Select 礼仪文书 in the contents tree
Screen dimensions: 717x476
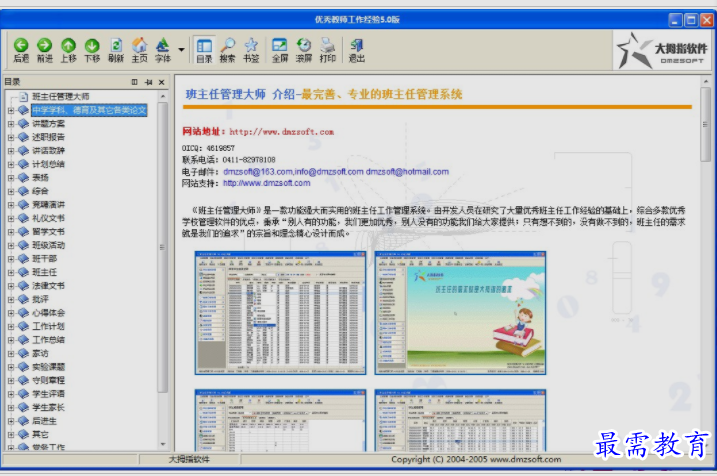click(48, 218)
